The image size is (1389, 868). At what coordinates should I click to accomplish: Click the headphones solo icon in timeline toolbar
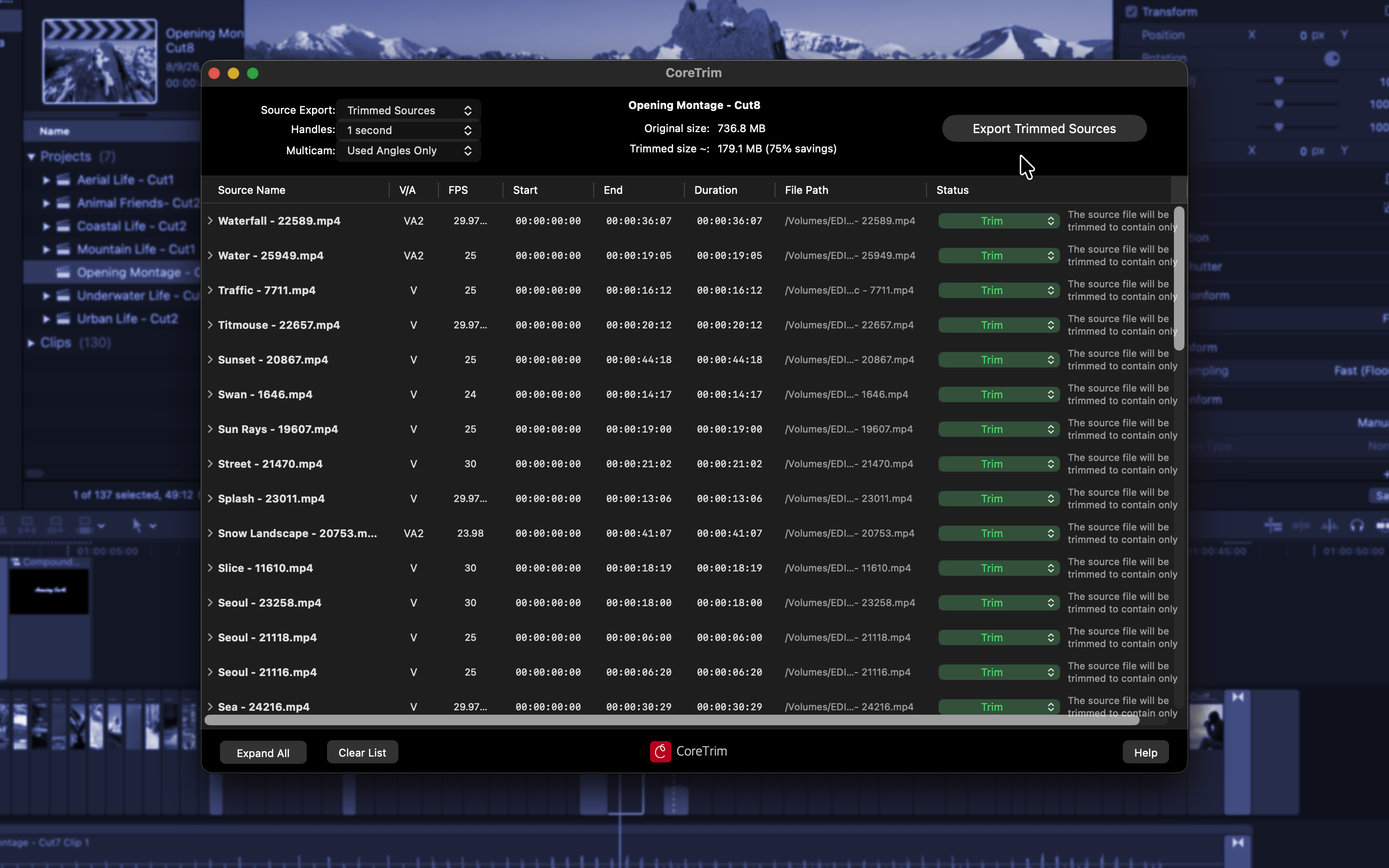pyautogui.click(x=1357, y=525)
